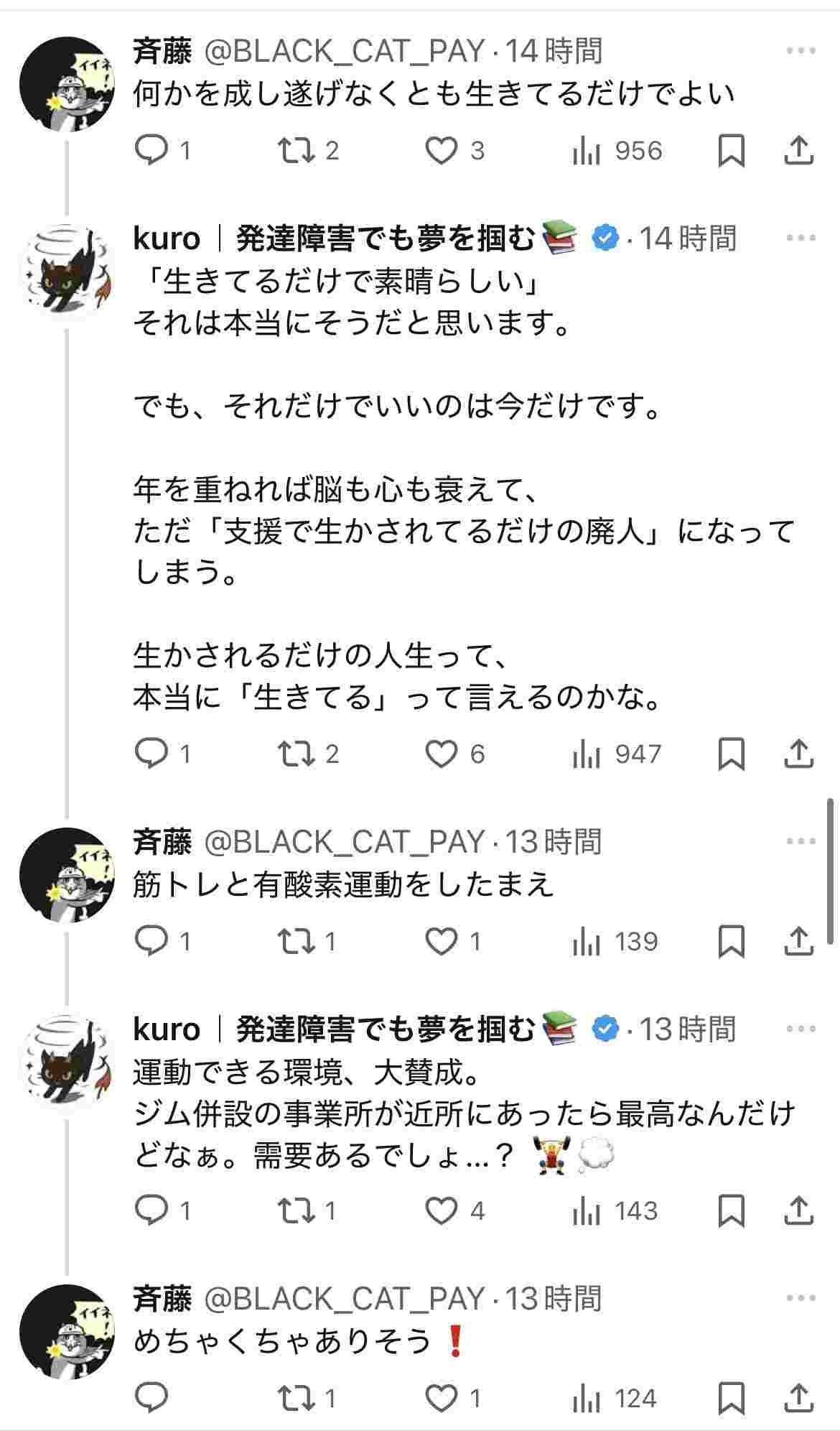Retweet kuro's ジム併設 tweet
Screen dimensions: 840x1431
pos(307,1212)
